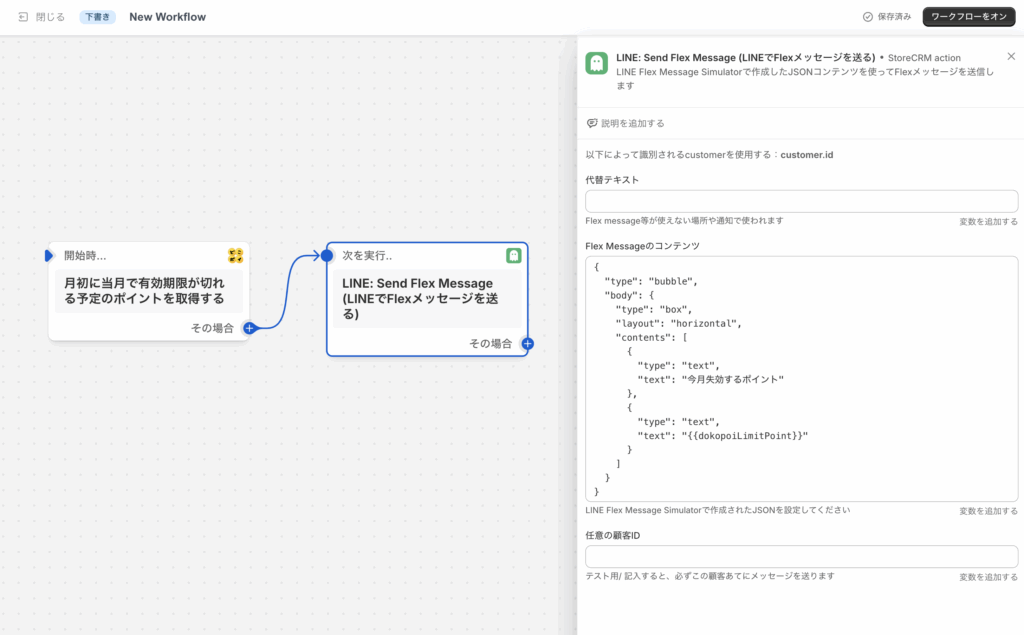Focus the 代替テキスト input field
This screenshot has width=1024, height=635.
[x=801, y=201]
